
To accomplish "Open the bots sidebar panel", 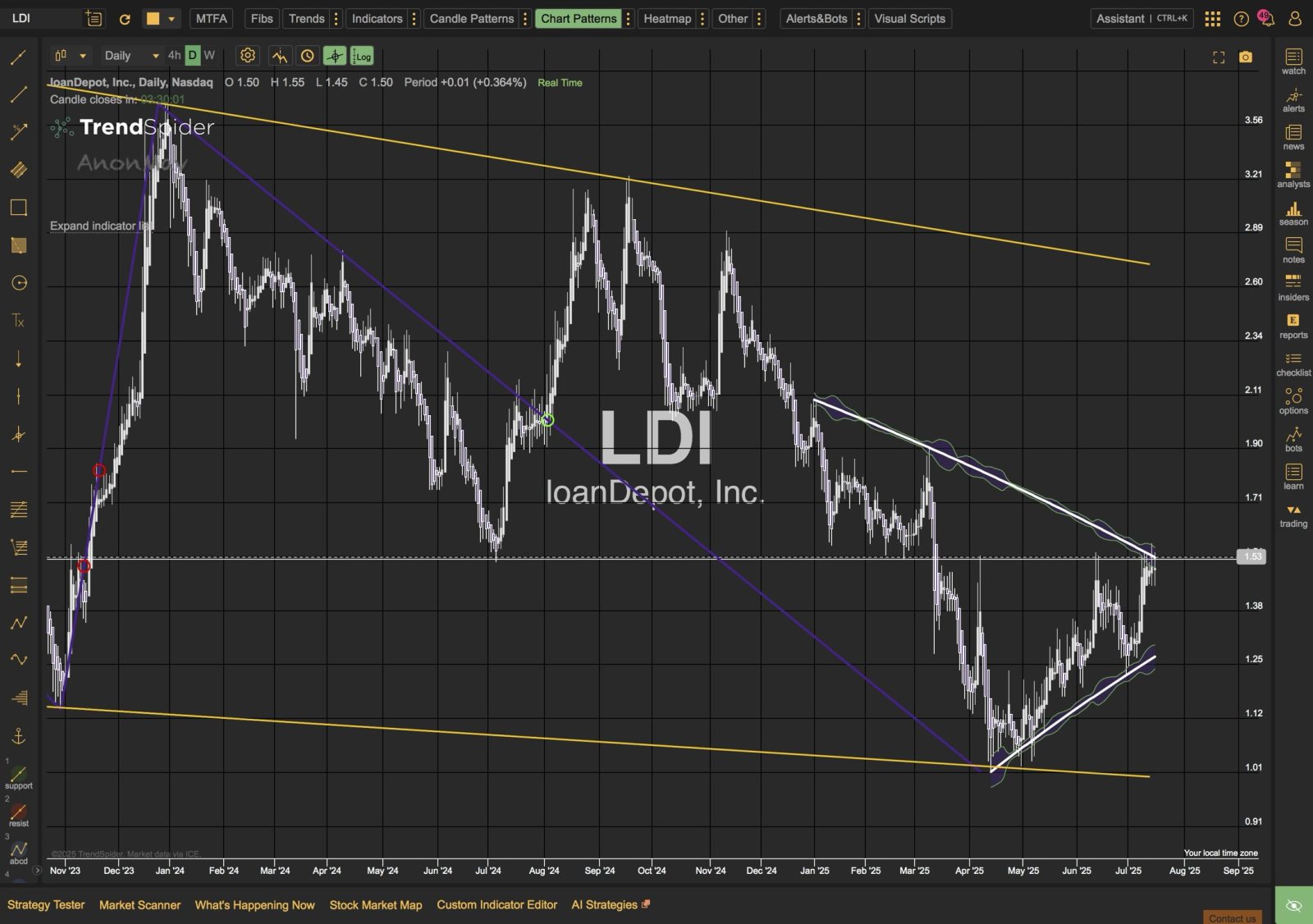I will (1293, 439).
